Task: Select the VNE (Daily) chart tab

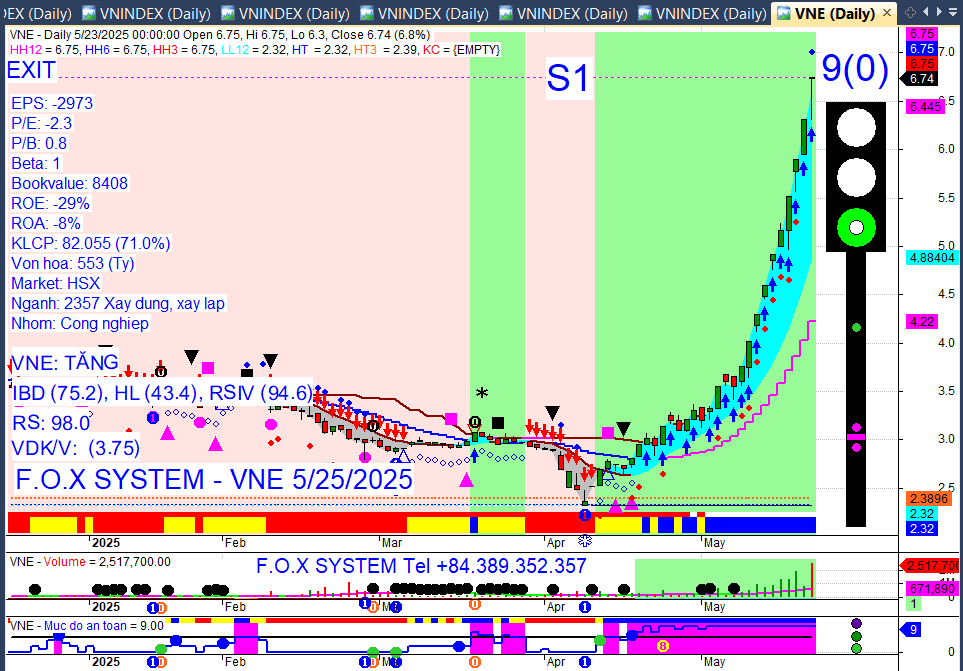Action: pos(833,13)
